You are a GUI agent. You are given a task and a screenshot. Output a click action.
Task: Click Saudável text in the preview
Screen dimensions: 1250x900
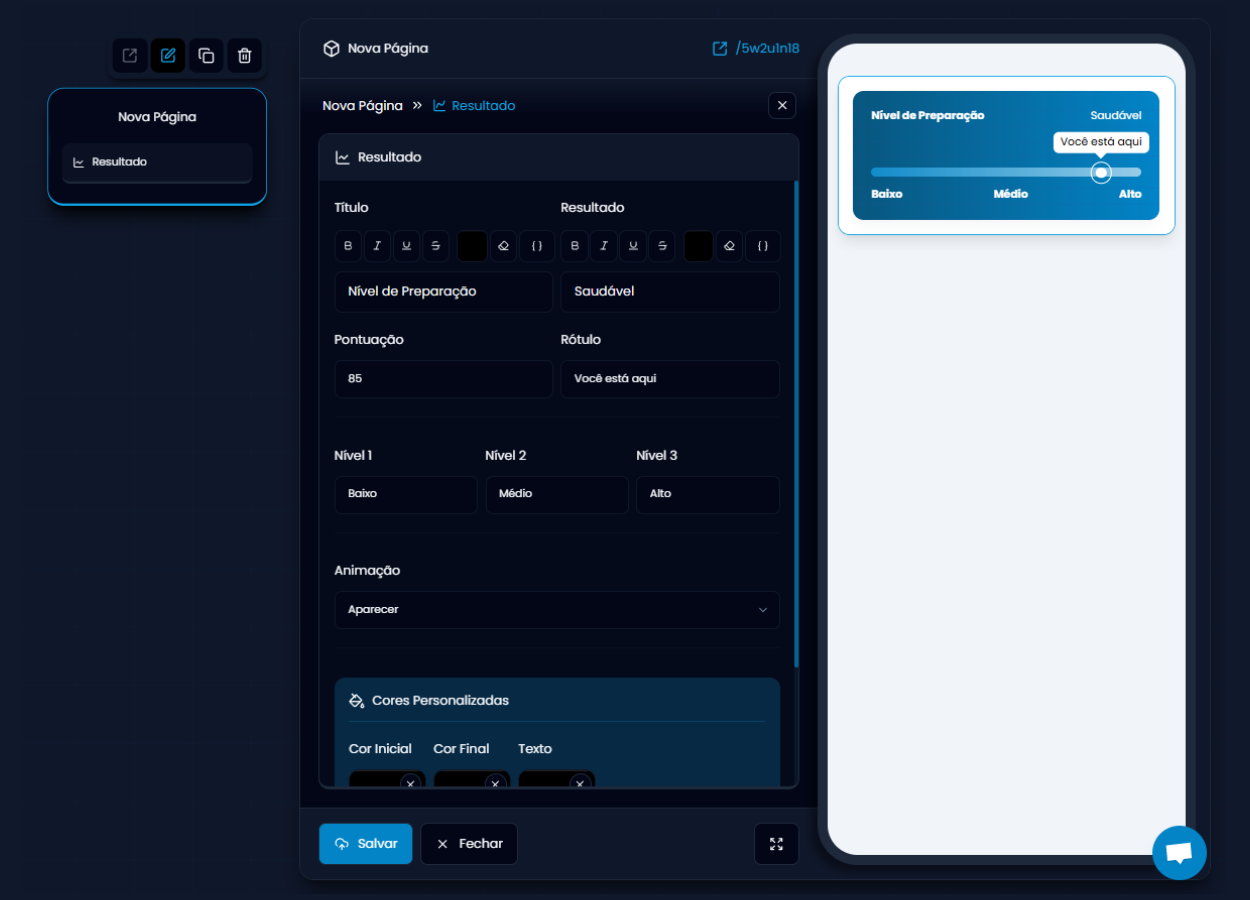1116,116
